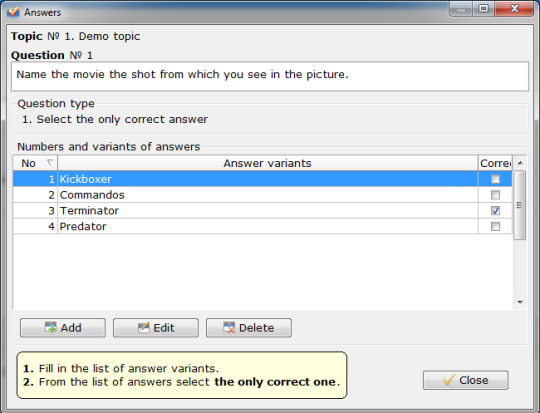The height and width of the screenshot is (413, 540).
Task: Maximize the Answers window
Action: point(484,8)
